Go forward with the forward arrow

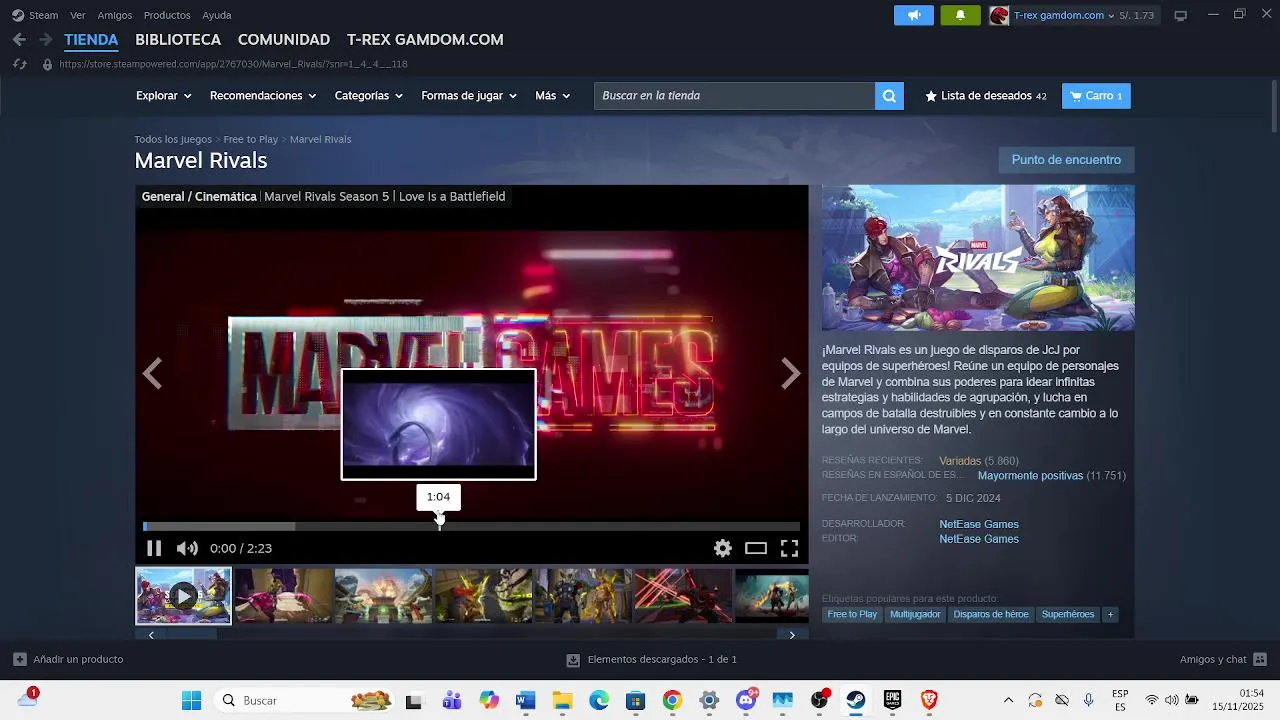(x=45, y=40)
